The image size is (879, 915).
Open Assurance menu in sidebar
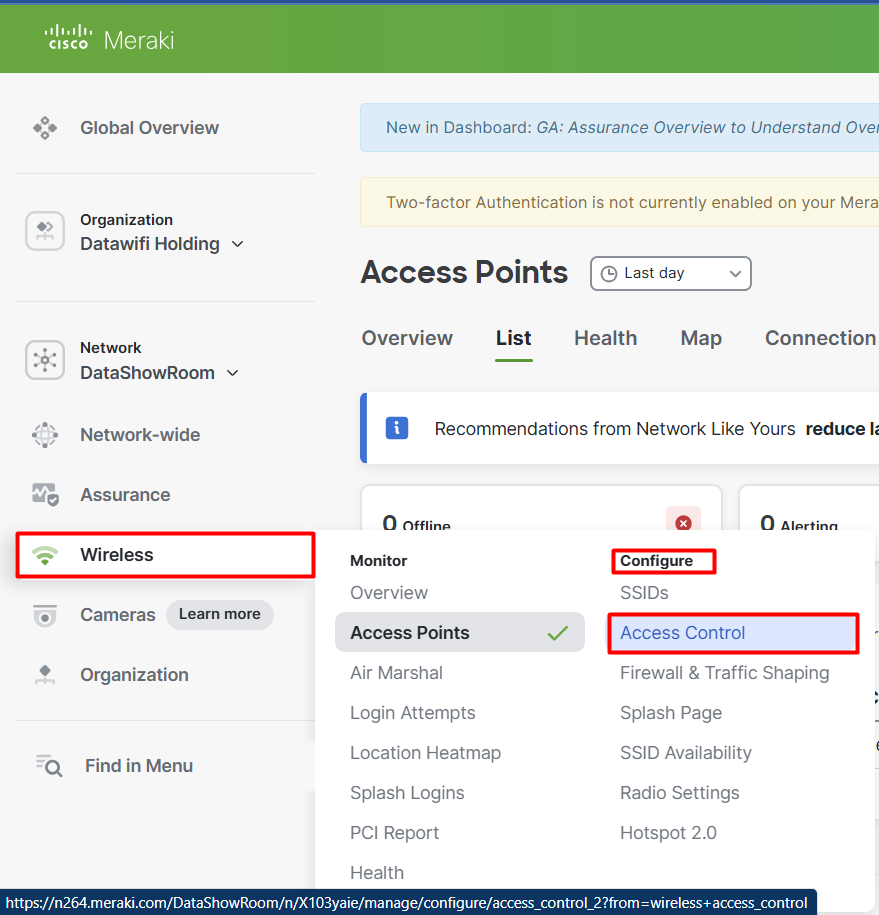click(125, 495)
